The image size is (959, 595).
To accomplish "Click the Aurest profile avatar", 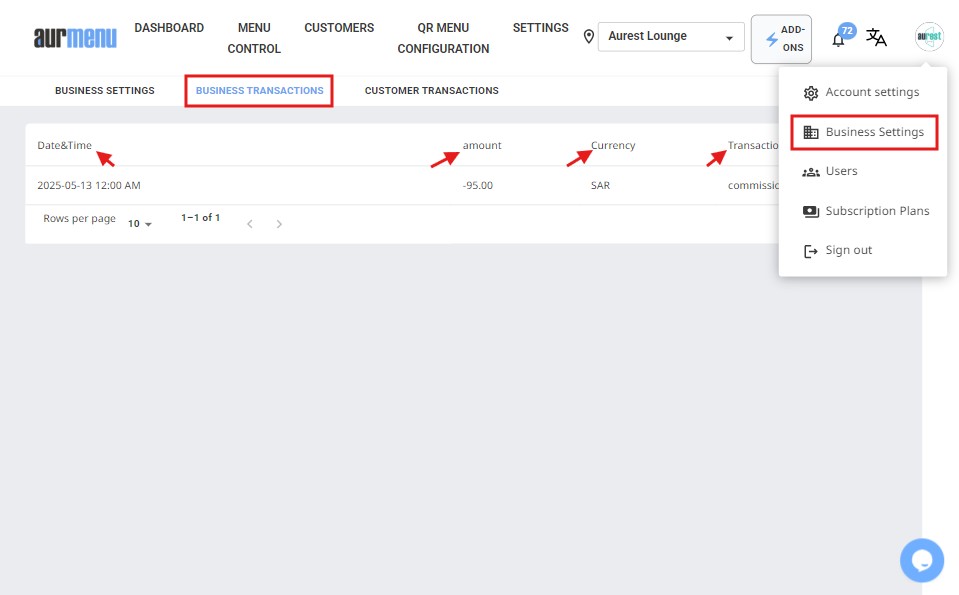I will click(x=929, y=37).
